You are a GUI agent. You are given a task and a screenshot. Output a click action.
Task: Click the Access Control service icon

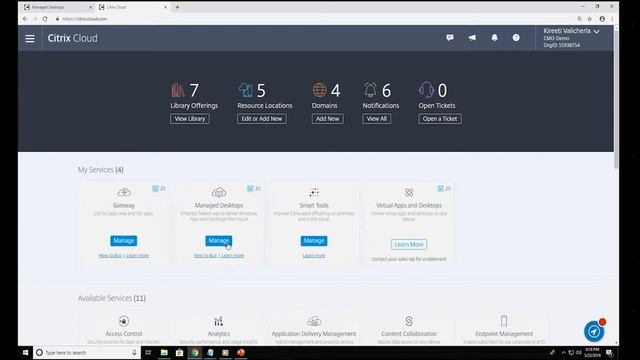(x=124, y=321)
